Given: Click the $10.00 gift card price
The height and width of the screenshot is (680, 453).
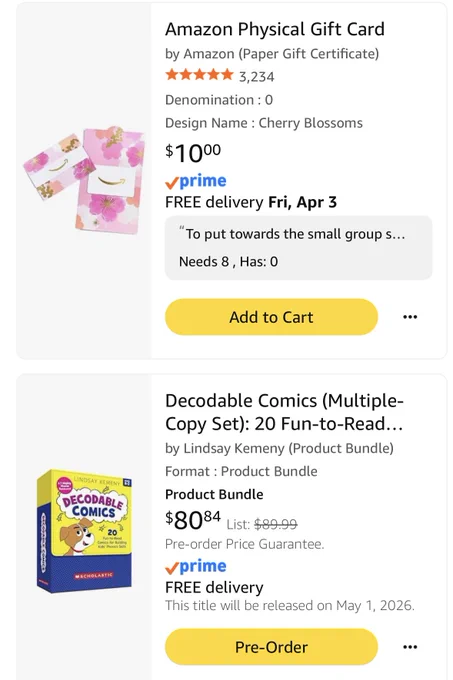Looking at the screenshot, I should click(x=193, y=153).
